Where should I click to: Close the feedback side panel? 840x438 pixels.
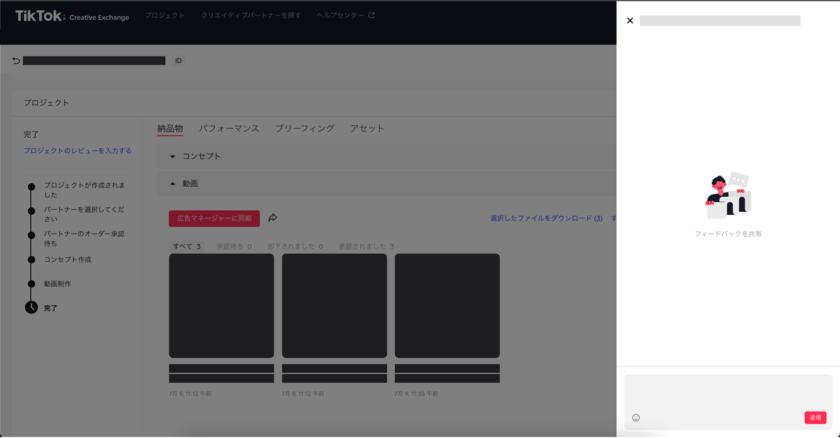(x=630, y=20)
